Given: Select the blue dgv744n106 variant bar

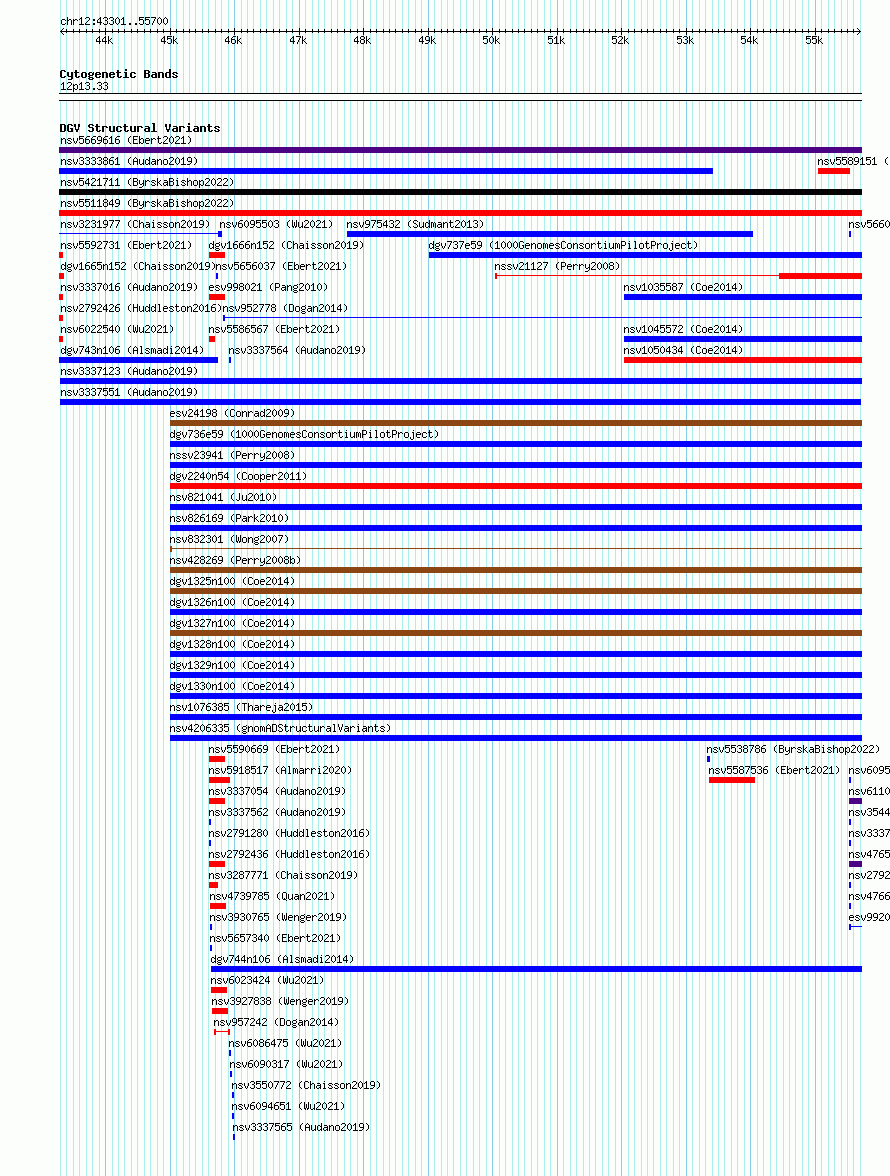Looking at the screenshot, I should click(x=536, y=969).
